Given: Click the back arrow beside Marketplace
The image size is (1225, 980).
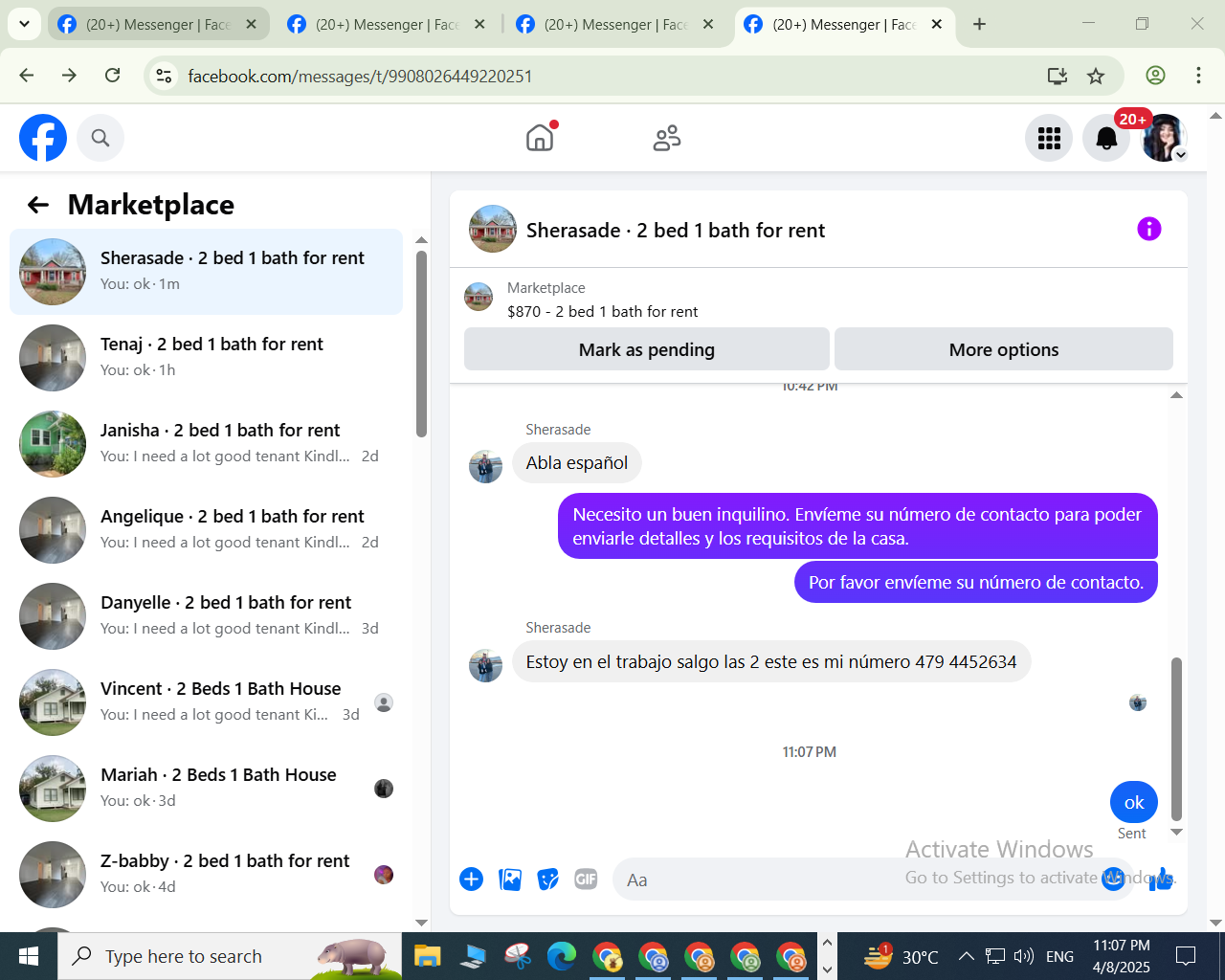Looking at the screenshot, I should tap(38, 204).
